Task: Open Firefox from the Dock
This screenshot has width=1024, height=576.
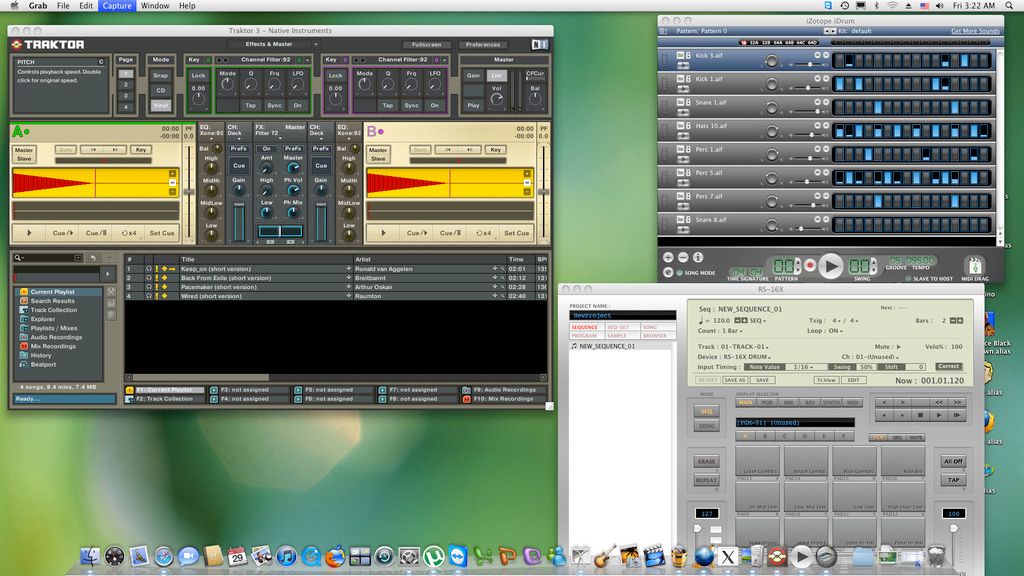Action: [335, 556]
